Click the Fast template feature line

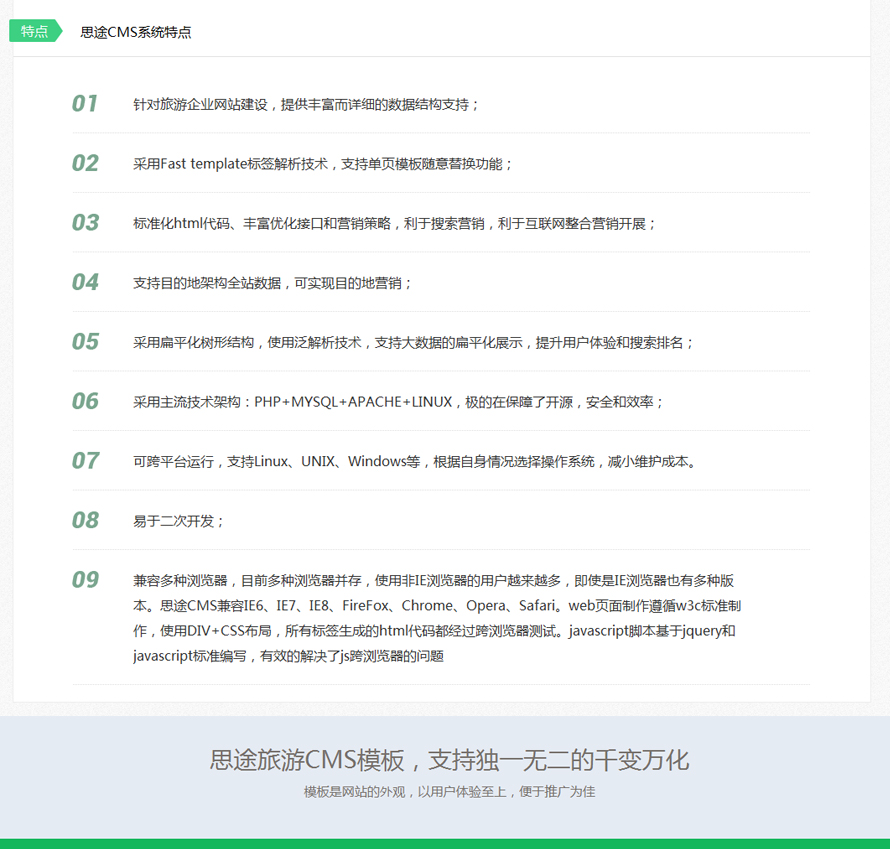point(322,164)
